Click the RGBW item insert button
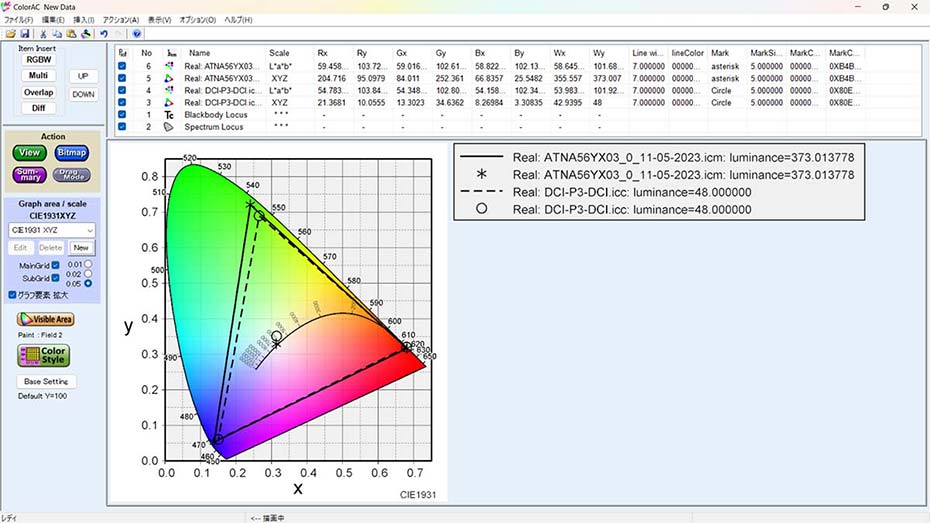This screenshot has width=930, height=523. point(38,60)
